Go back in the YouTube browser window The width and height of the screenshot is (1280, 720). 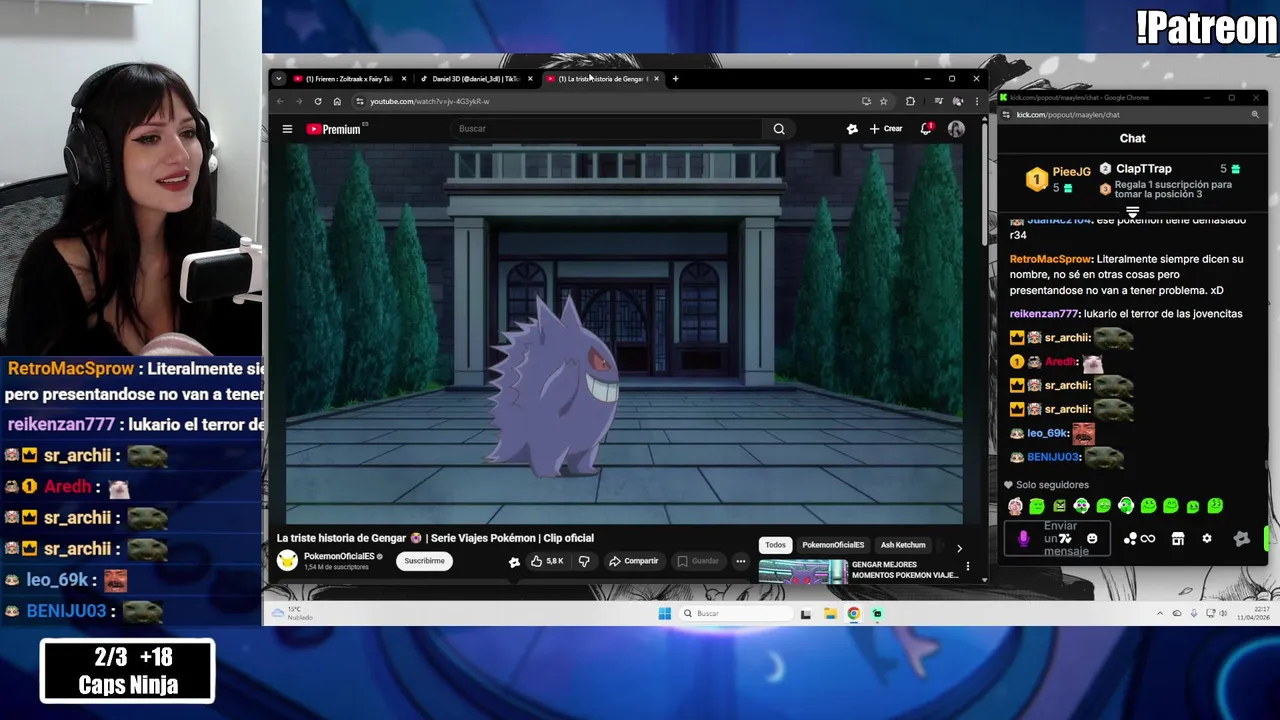tap(280, 101)
